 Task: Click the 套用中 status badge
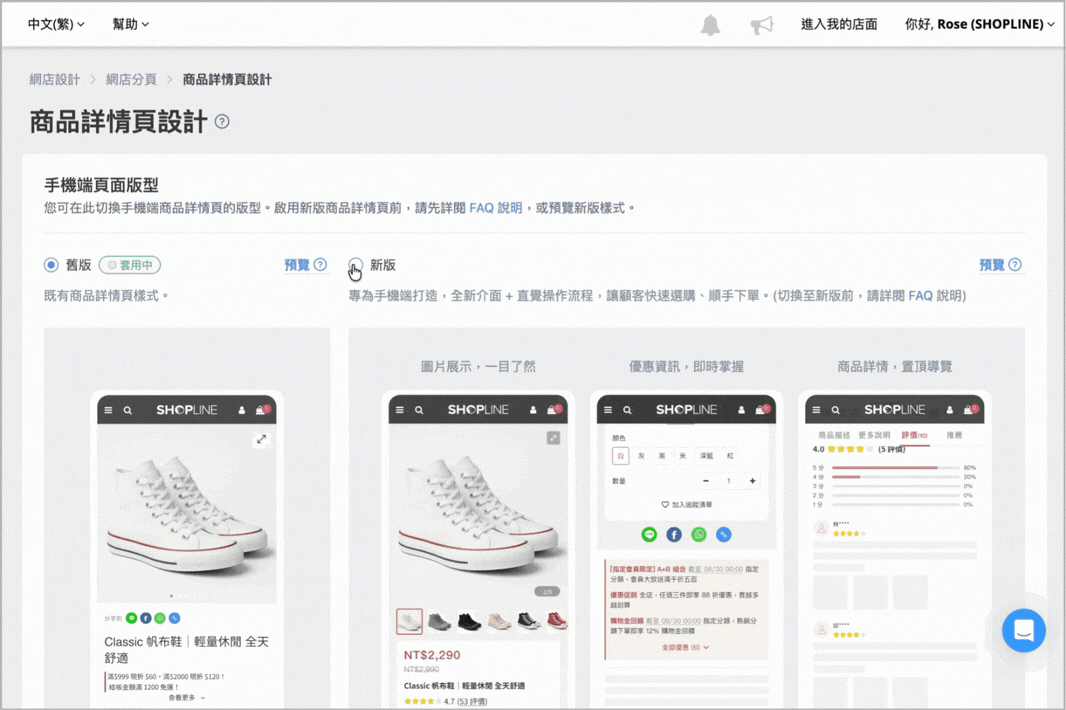click(x=130, y=265)
